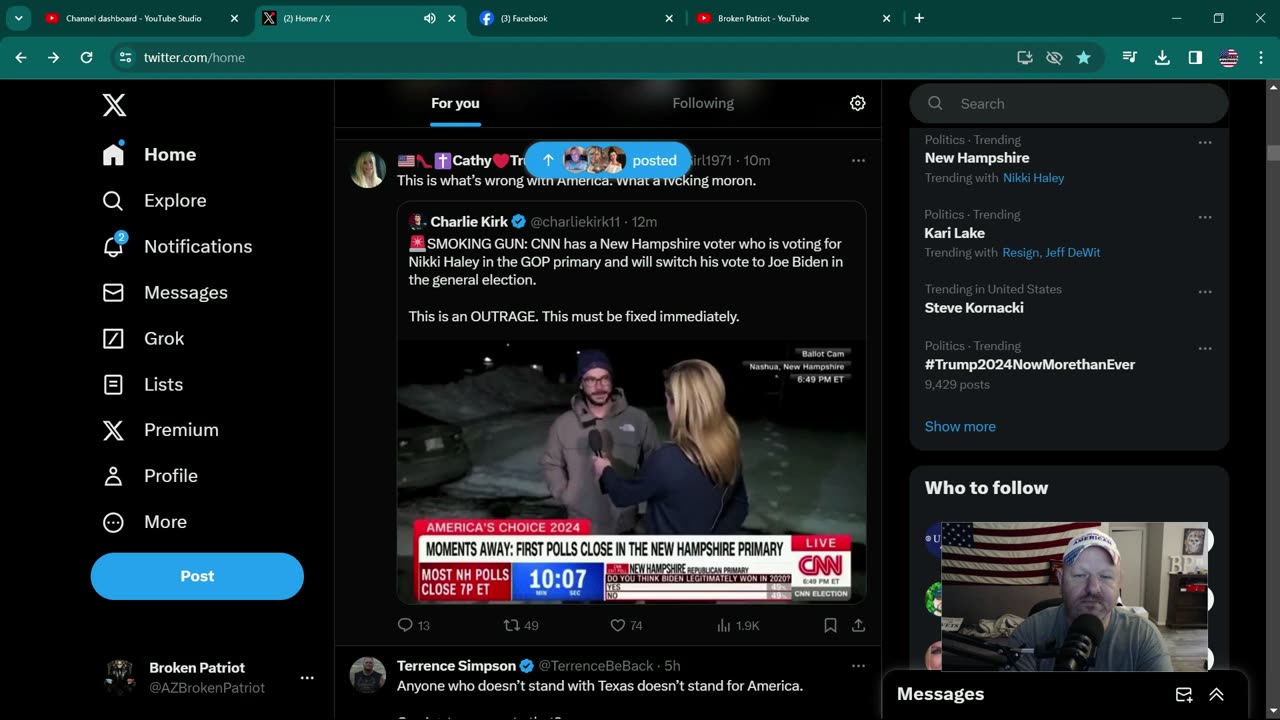Switch to the Following tab
Viewport: 1280px width, 720px height.
click(703, 103)
